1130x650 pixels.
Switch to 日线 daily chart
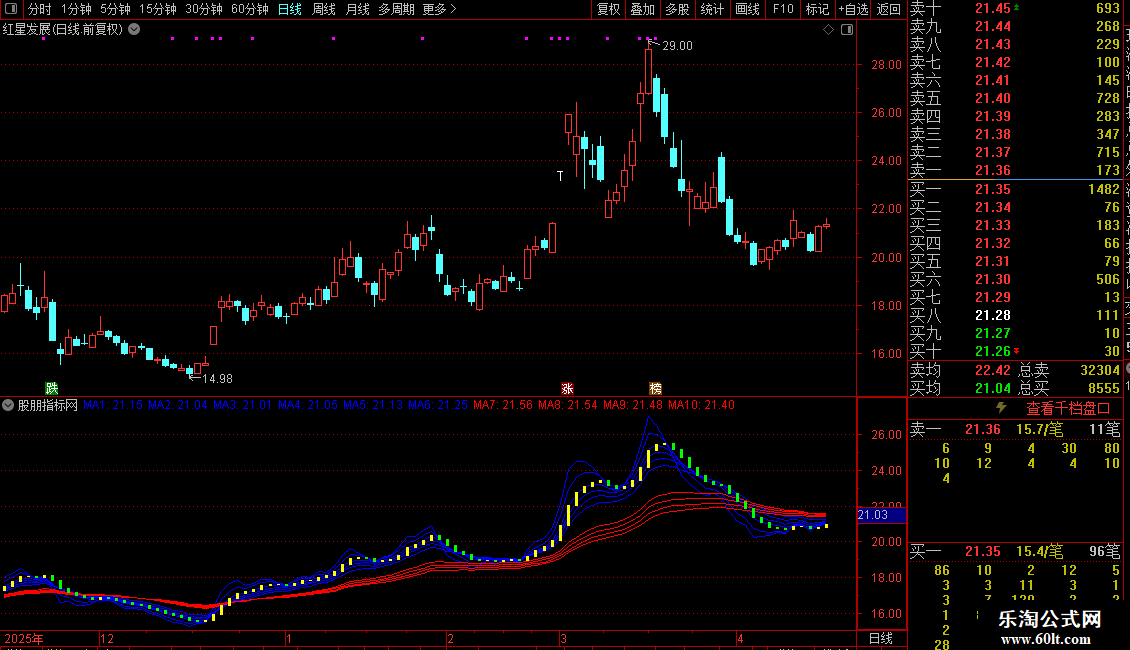pos(290,9)
